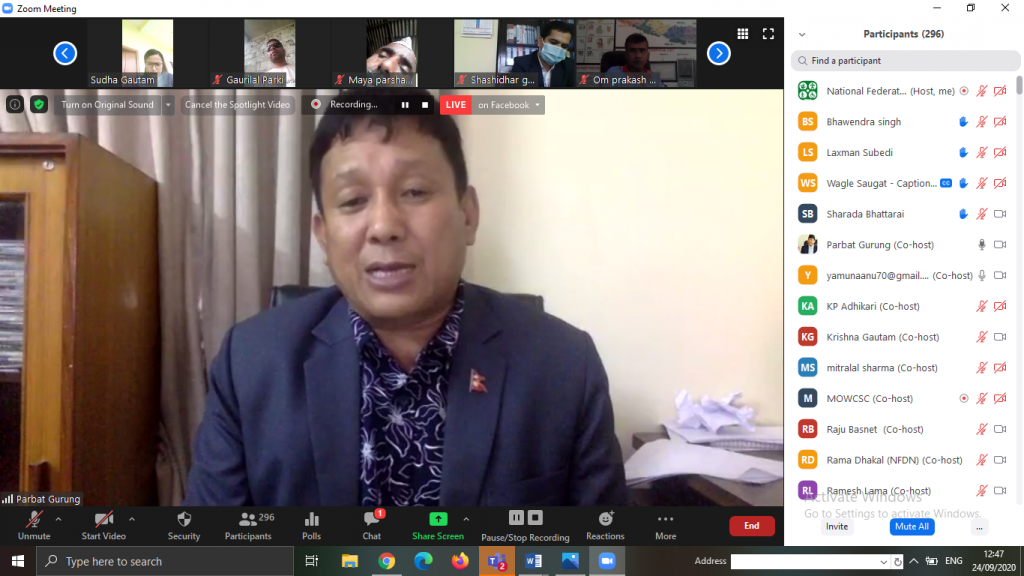Open the More menu in toolbar

[x=665, y=525]
